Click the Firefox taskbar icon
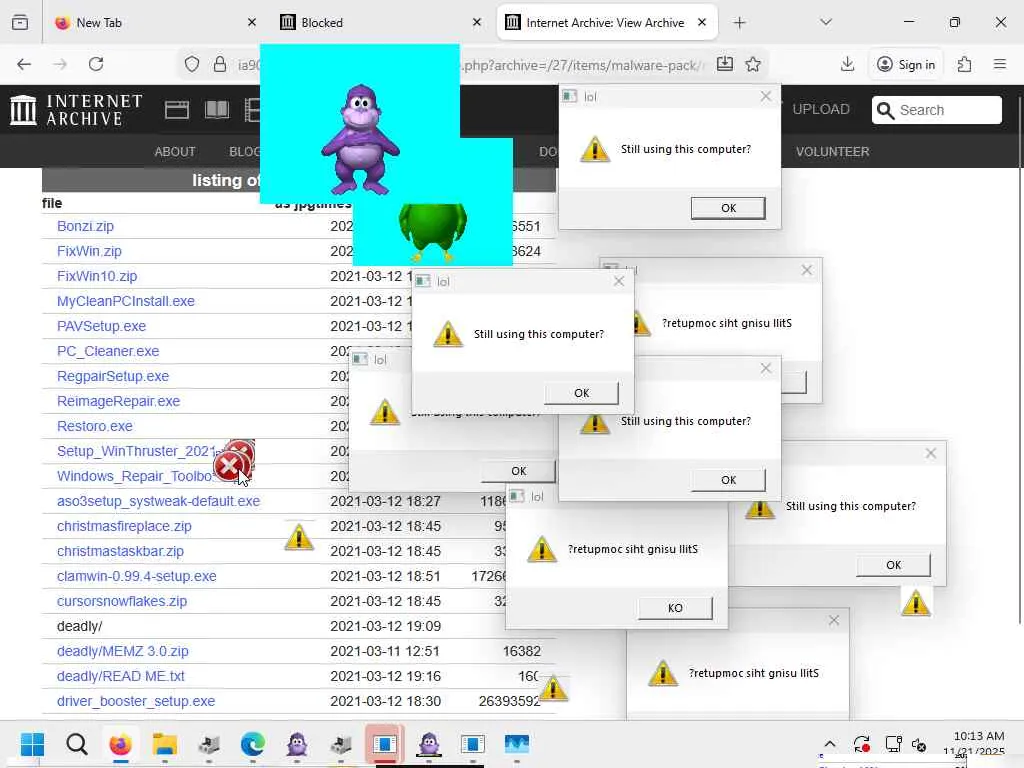This screenshot has height=768, width=1024. (x=120, y=744)
